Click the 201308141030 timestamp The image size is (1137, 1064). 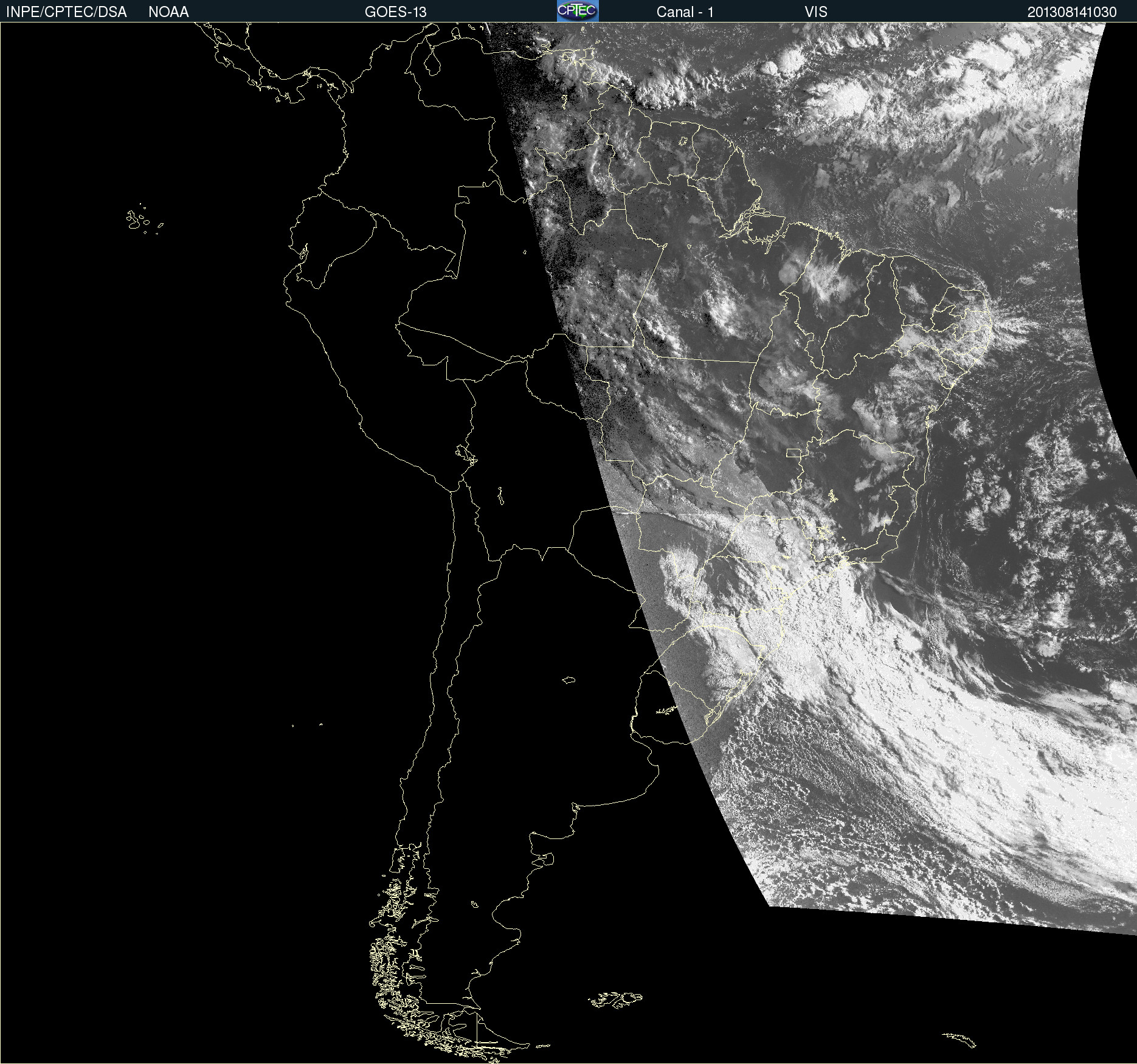pos(1072,12)
